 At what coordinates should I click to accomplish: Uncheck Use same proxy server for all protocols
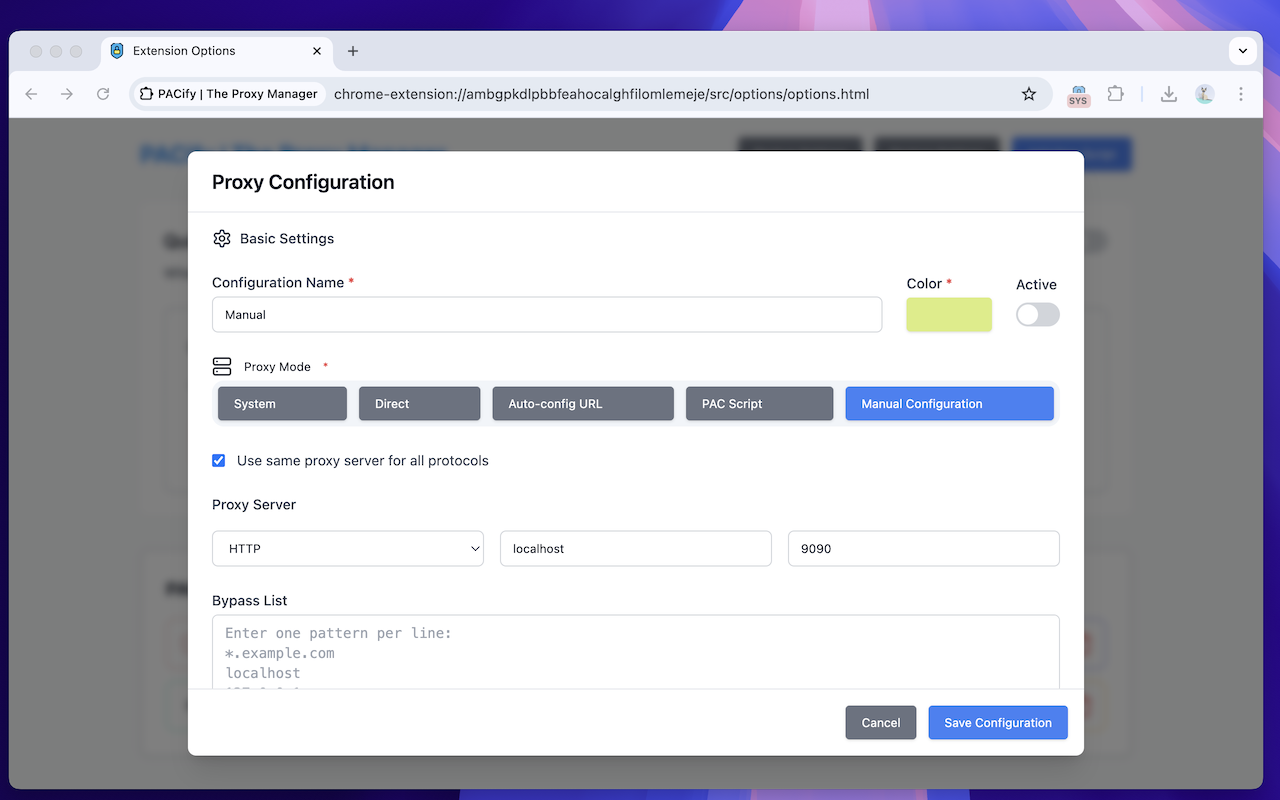(219, 461)
